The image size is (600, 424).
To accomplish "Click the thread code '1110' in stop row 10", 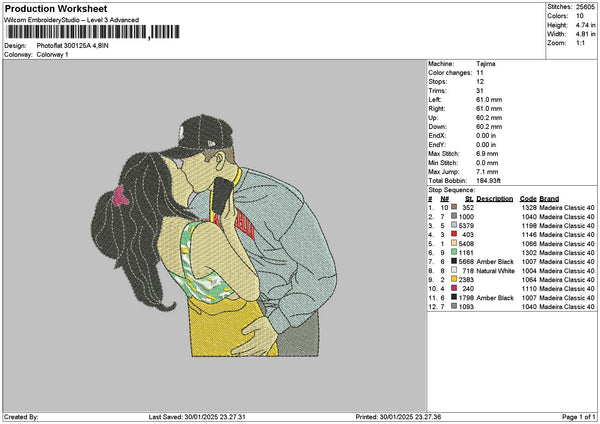I will pyautogui.click(x=529, y=289).
